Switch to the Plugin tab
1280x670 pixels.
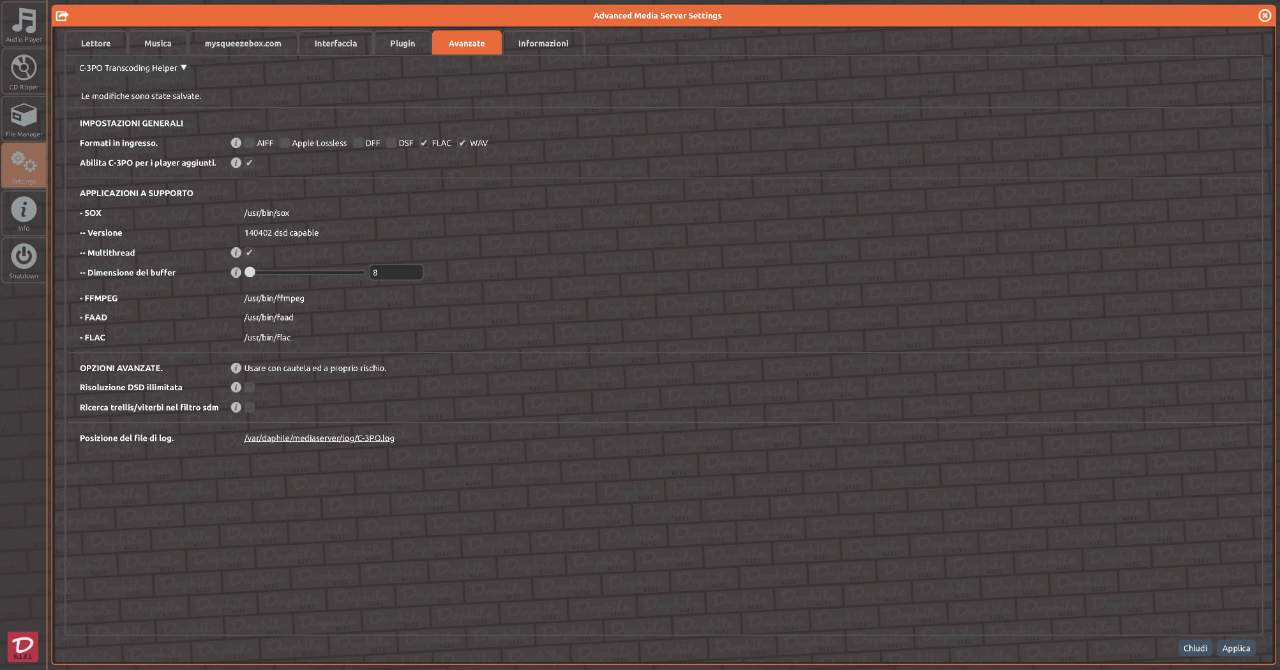402,43
